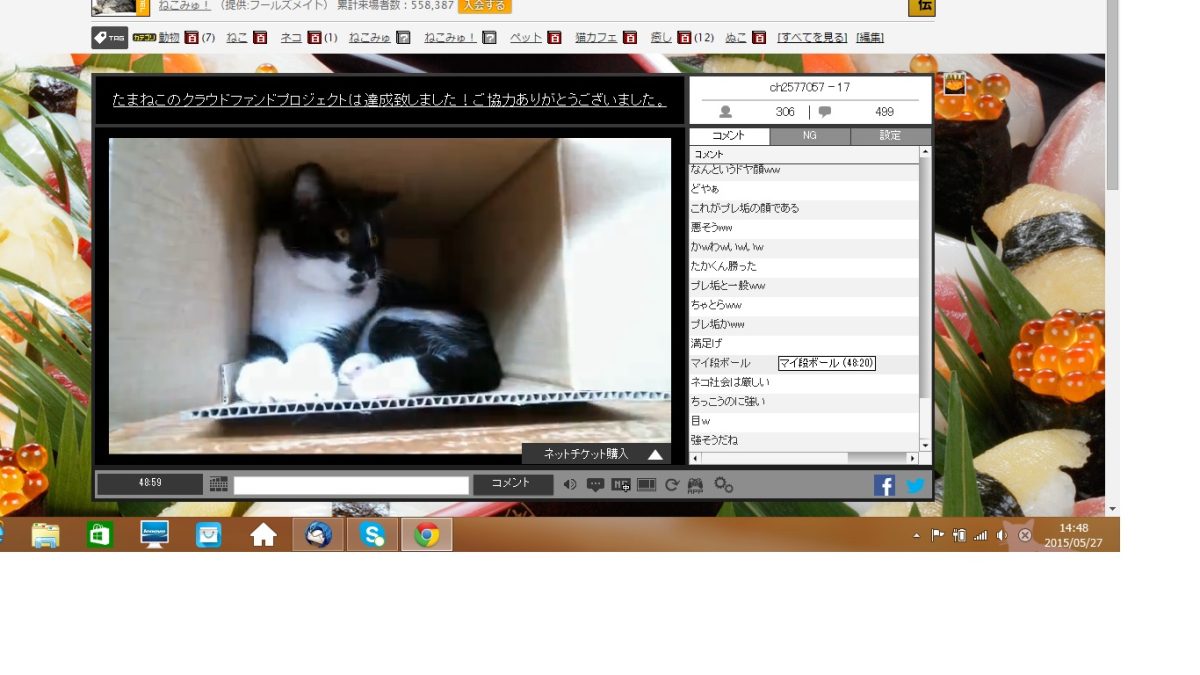Show all tags via すべてを見る
1200x675 pixels.
coord(812,38)
